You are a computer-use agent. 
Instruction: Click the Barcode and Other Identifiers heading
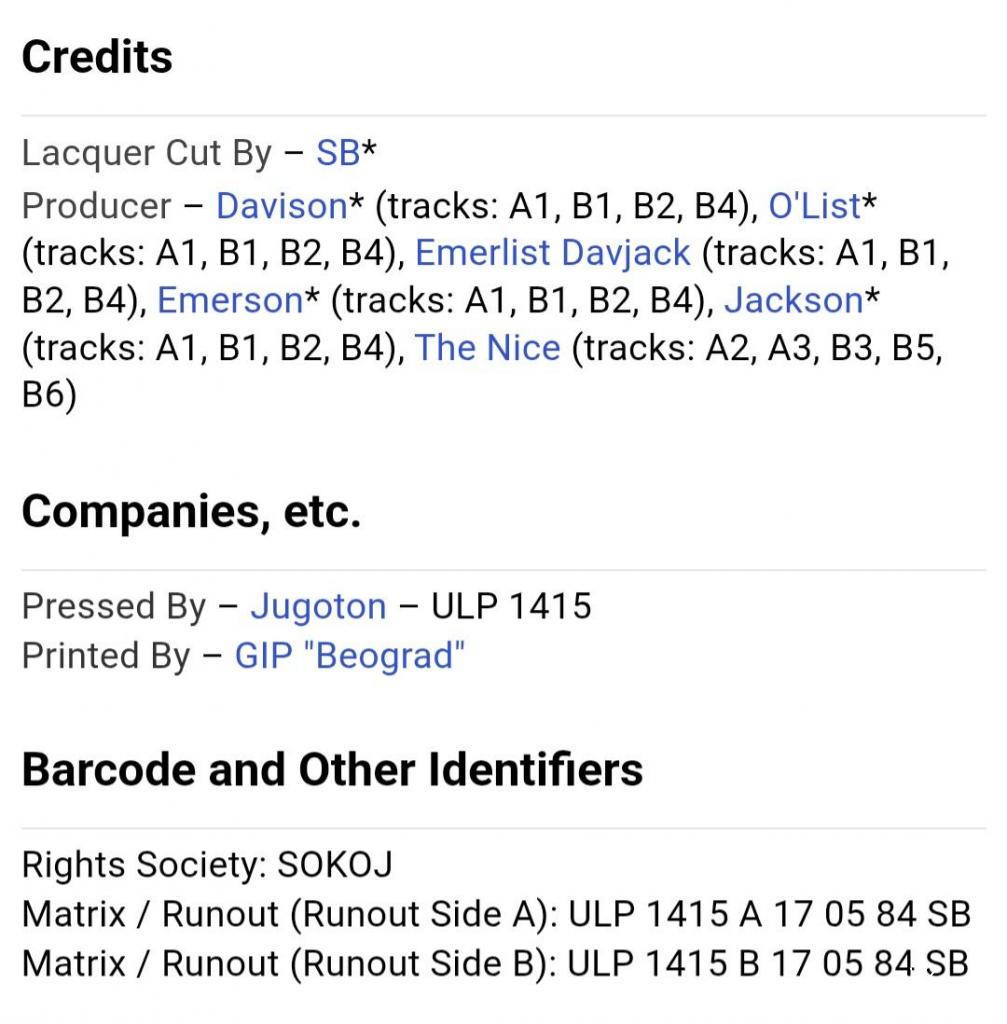pos(332,769)
